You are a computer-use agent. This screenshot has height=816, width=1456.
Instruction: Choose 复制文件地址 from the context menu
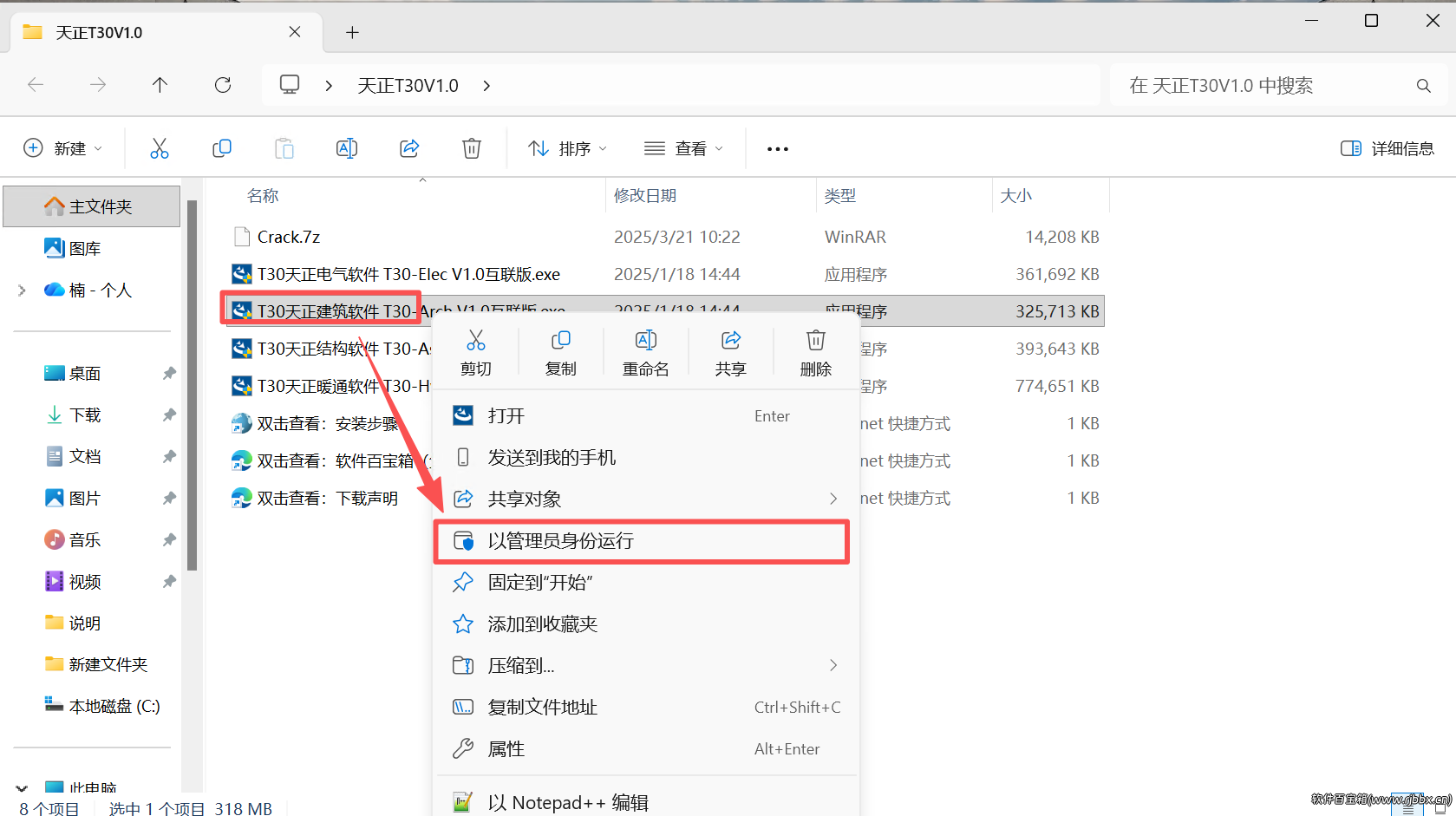click(646, 708)
